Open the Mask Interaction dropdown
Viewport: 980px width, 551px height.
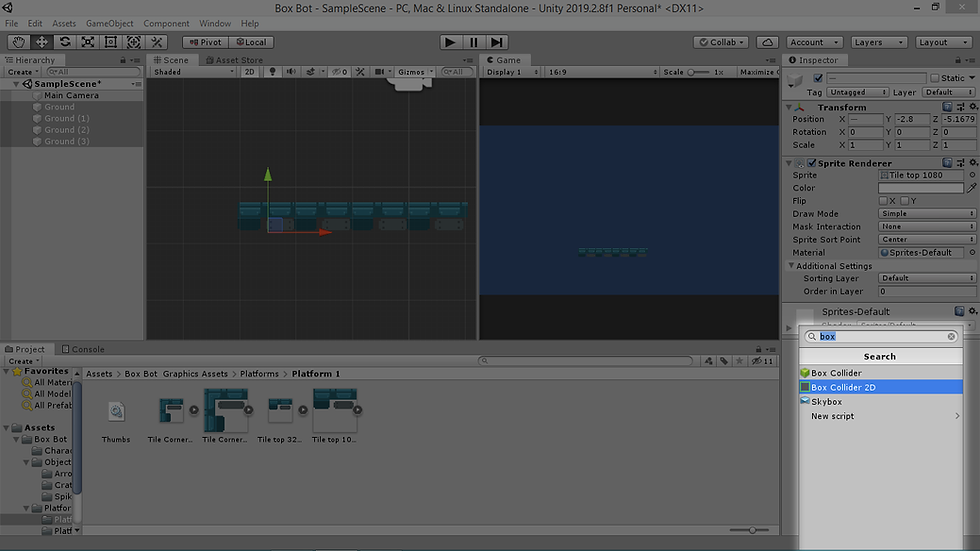tap(927, 227)
